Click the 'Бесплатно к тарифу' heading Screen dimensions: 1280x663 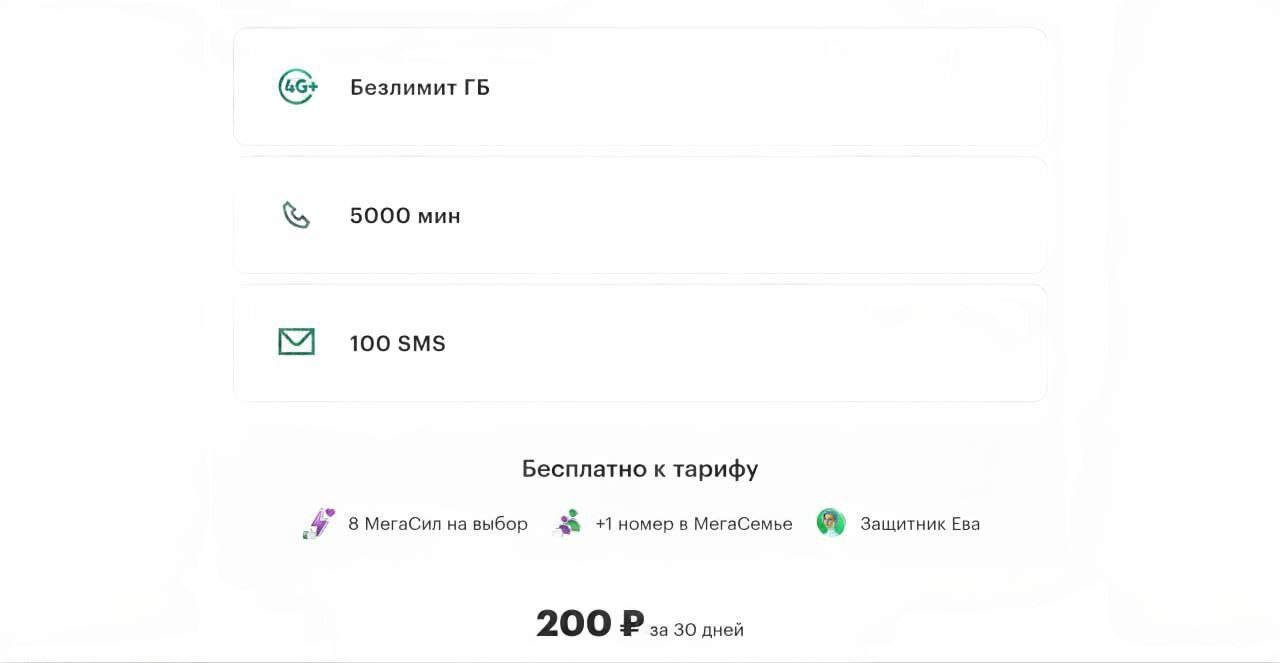[x=640, y=468]
